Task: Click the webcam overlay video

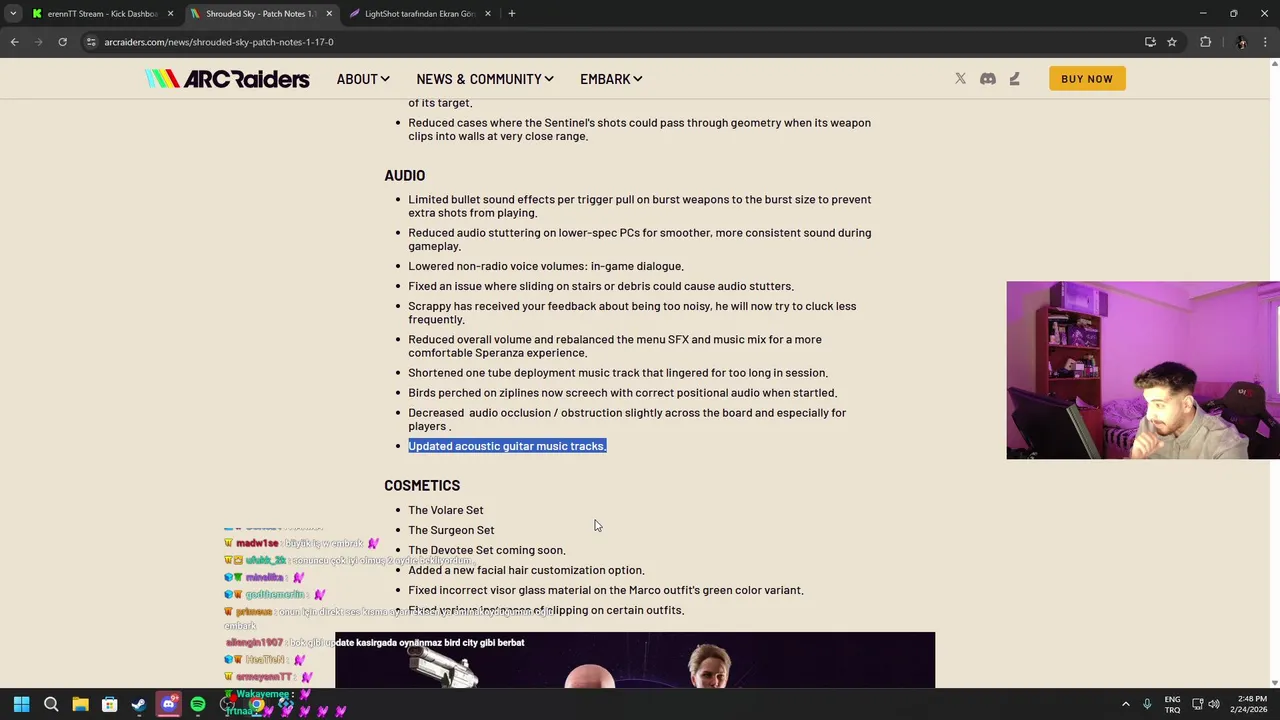Action: (1143, 370)
